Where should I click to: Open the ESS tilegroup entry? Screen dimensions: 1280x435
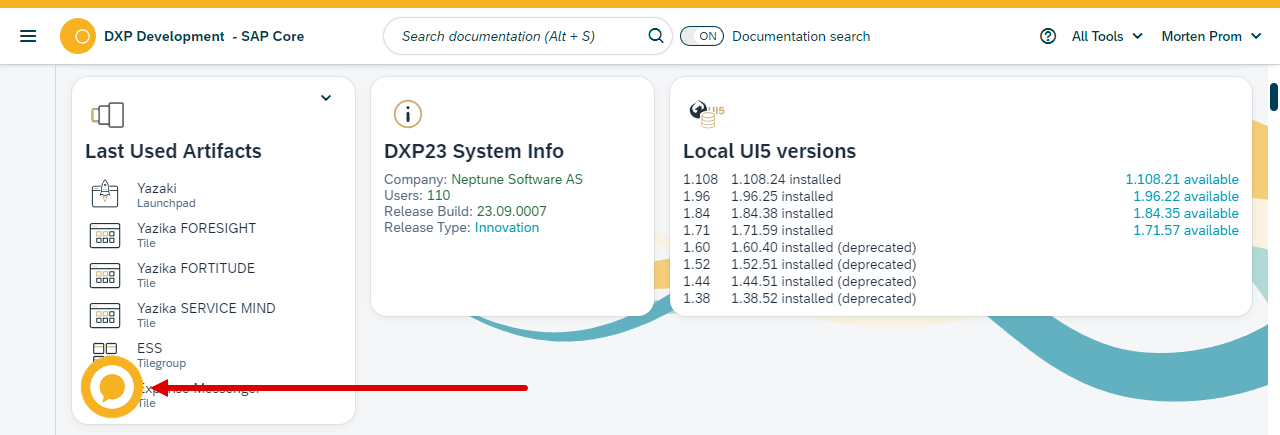[x=212, y=355]
